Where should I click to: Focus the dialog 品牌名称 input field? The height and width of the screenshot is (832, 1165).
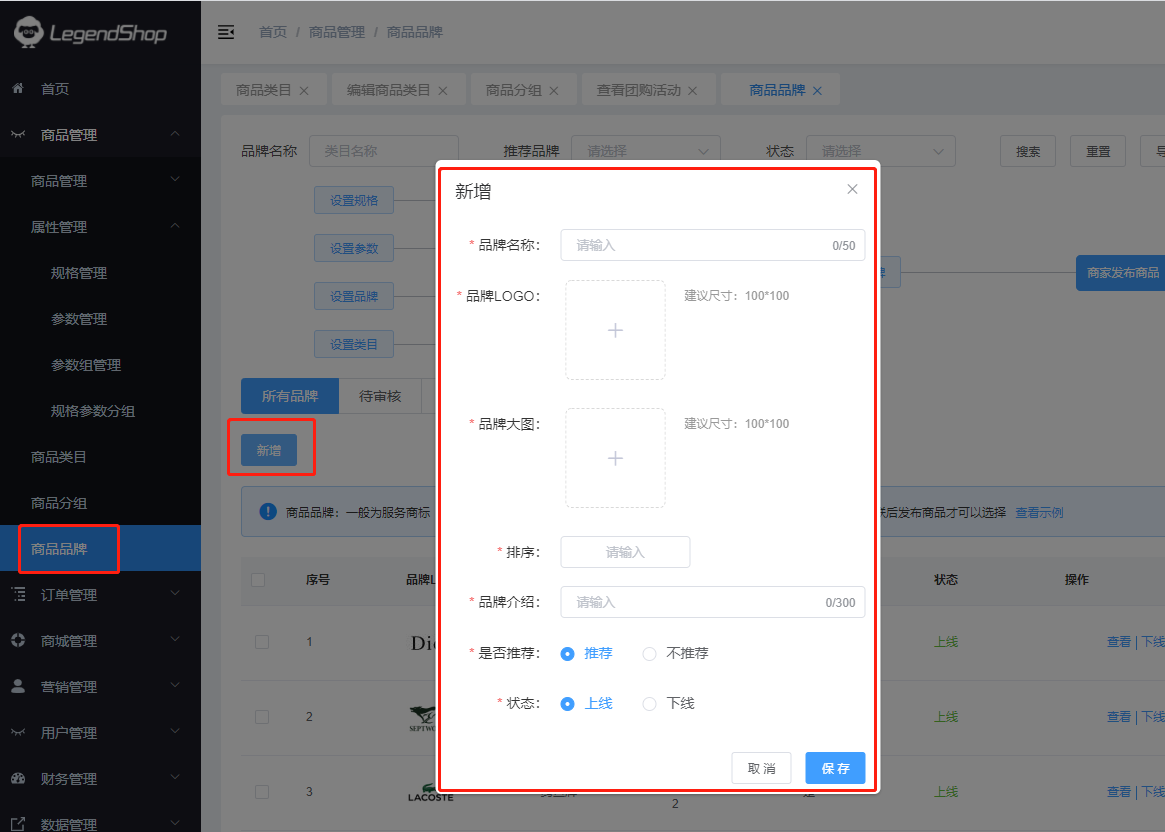pos(713,245)
